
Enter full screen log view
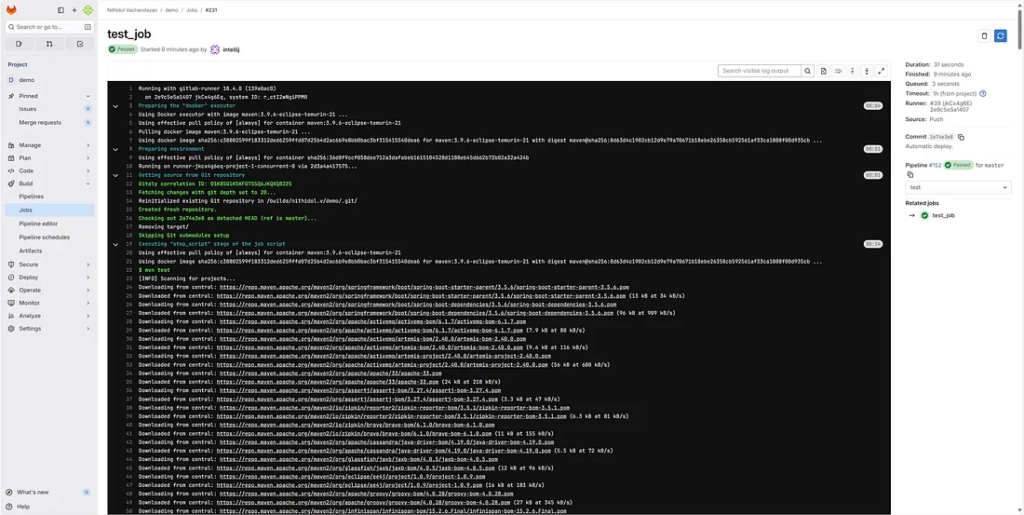coord(881,71)
